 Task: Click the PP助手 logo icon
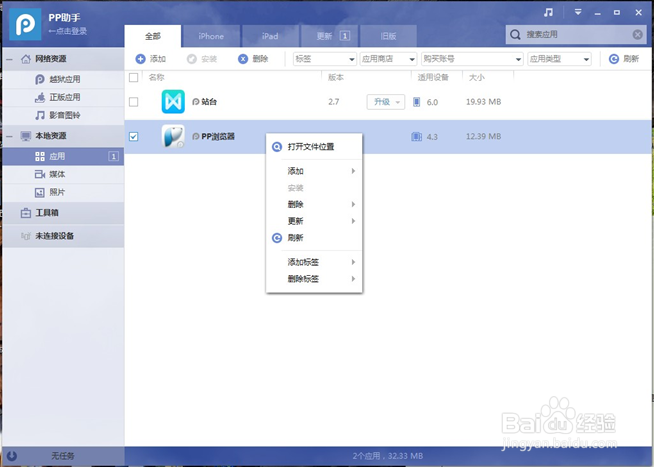click(25, 24)
